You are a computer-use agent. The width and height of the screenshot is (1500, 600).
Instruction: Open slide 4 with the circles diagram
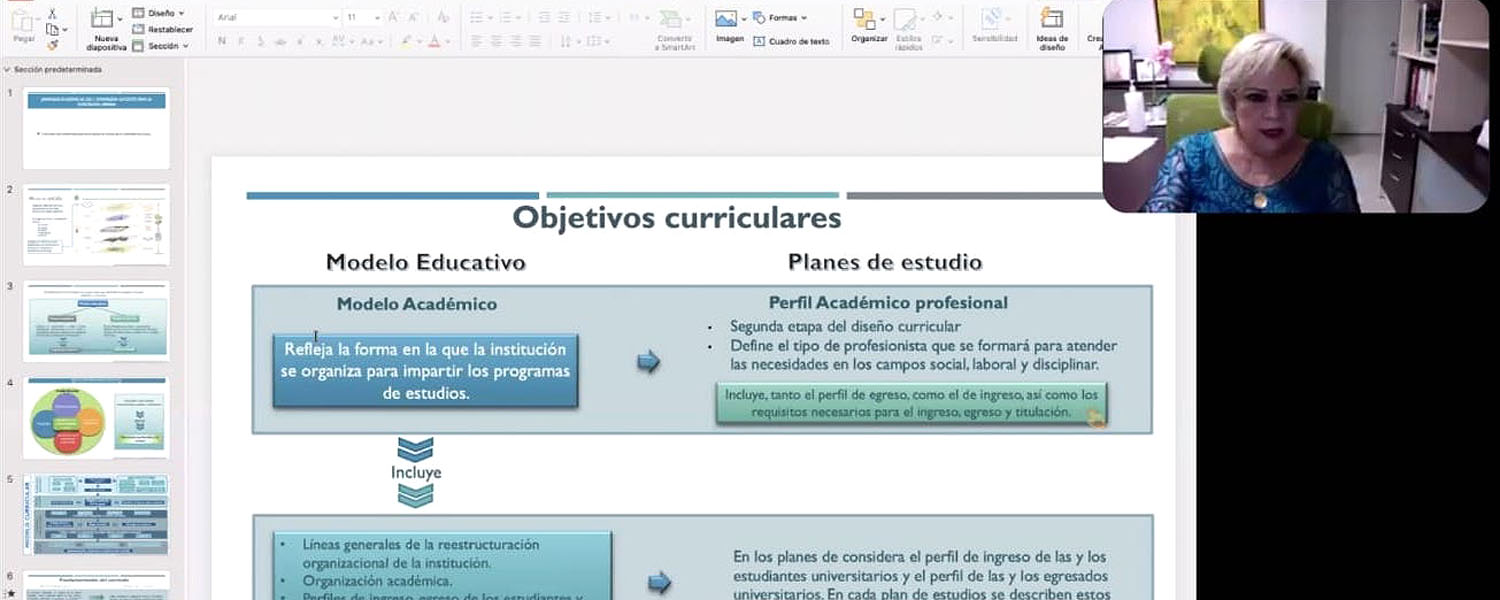(96, 417)
